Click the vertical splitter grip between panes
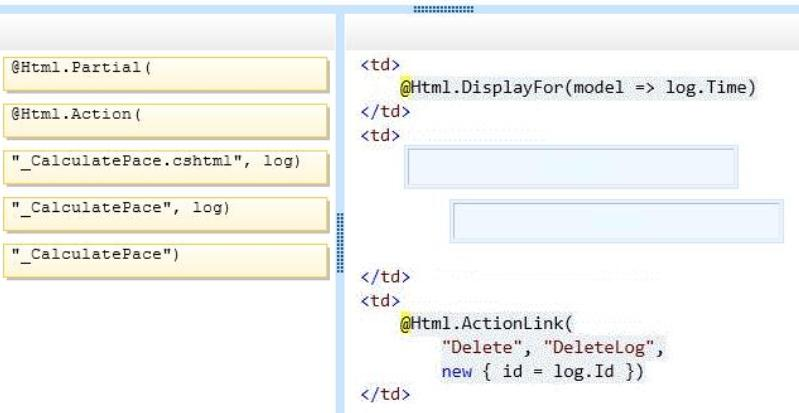 pyautogui.click(x=340, y=243)
